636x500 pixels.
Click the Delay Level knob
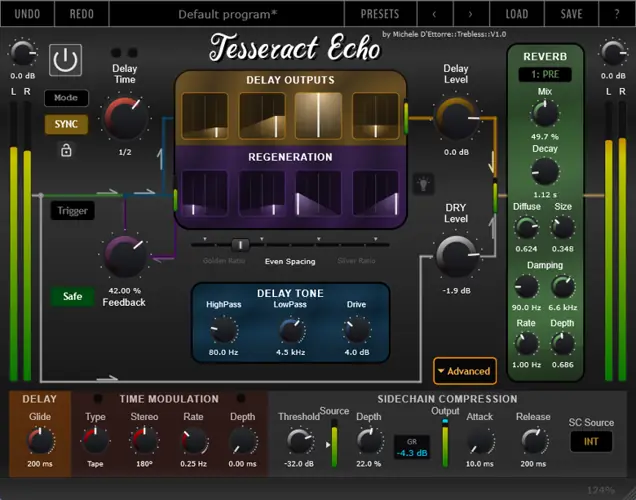coord(456,118)
